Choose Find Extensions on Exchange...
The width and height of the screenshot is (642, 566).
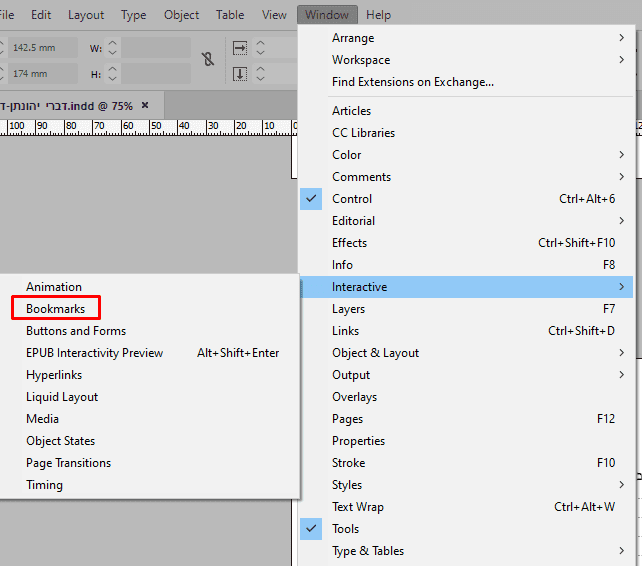click(466, 82)
